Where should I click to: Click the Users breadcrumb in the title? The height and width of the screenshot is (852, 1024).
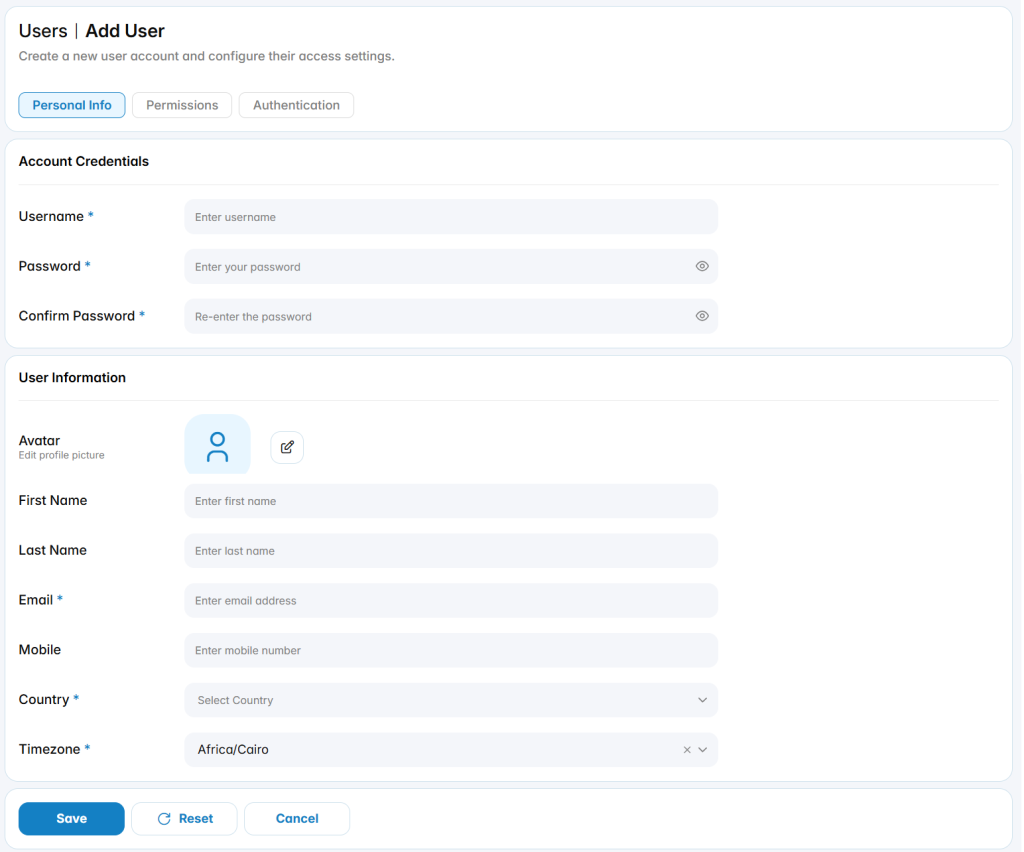[x=43, y=31]
